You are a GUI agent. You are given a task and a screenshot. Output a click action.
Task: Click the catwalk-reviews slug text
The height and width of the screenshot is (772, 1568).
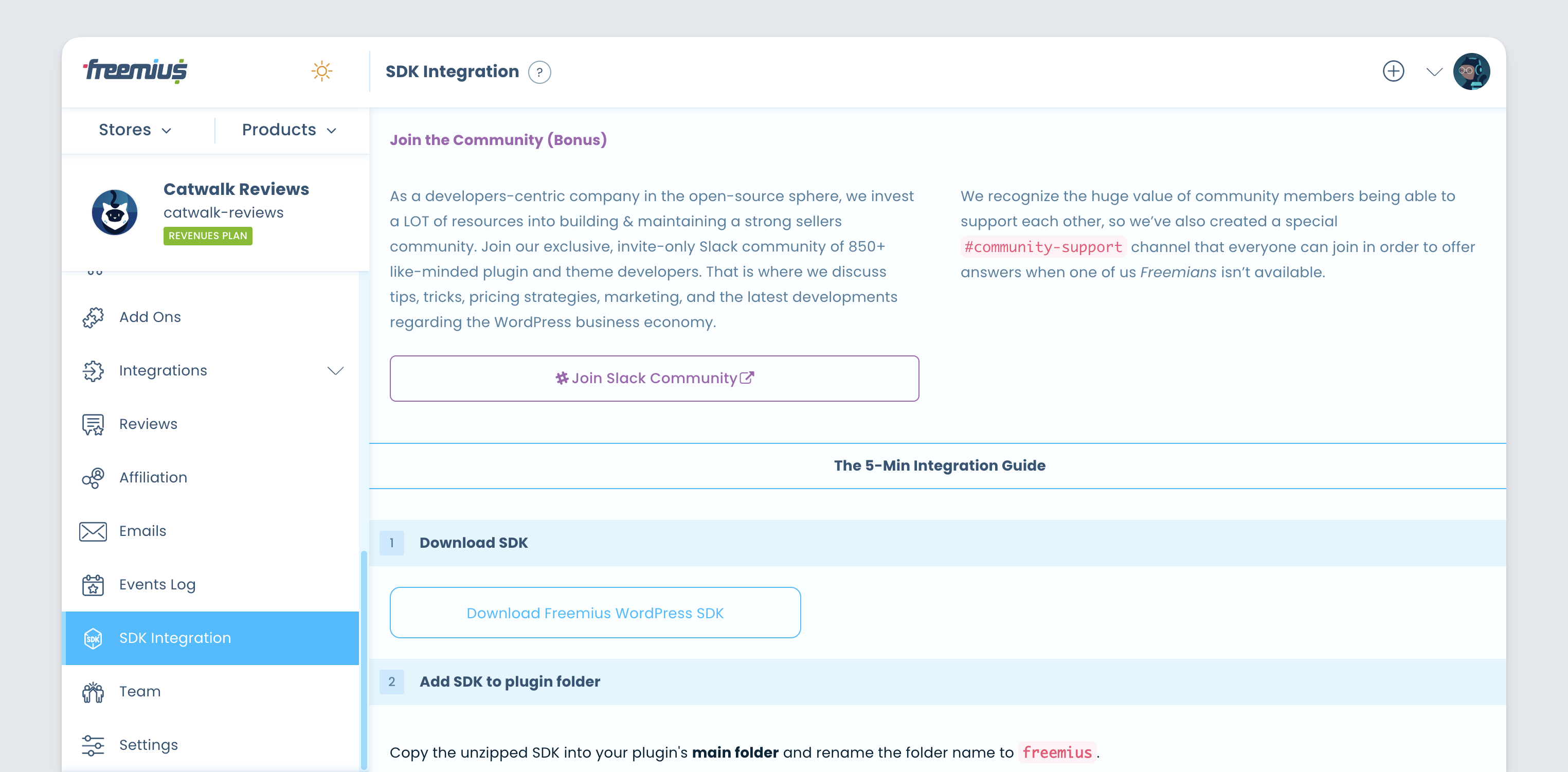(x=223, y=212)
